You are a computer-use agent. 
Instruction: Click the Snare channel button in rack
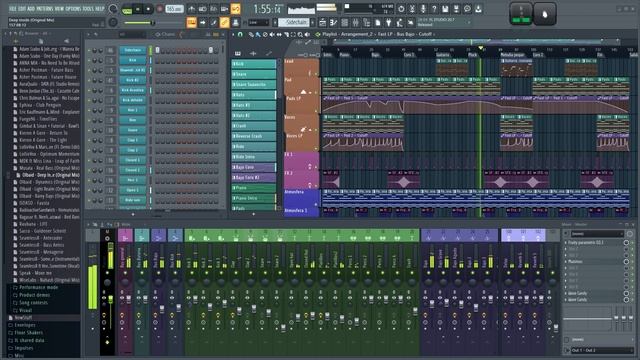133,130
